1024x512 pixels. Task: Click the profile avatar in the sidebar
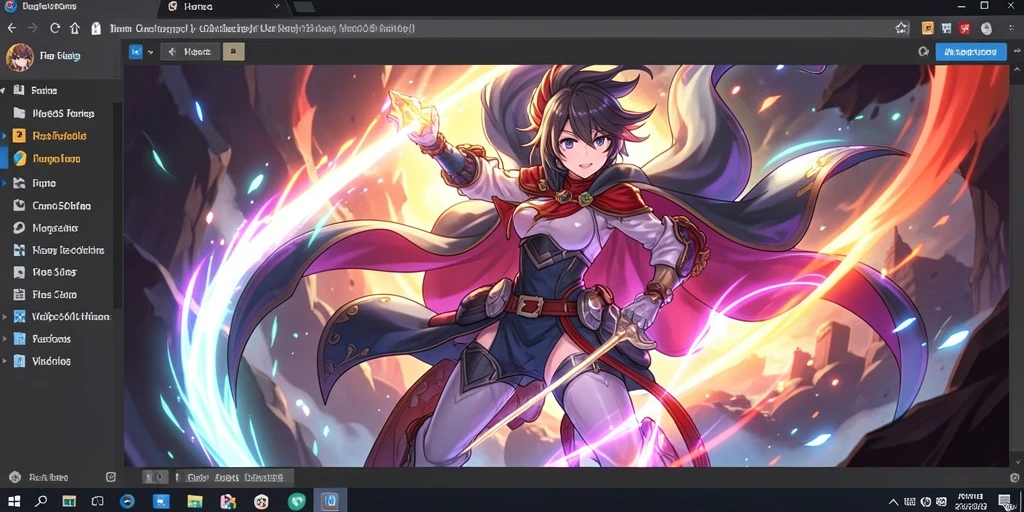pyautogui.click(x=19, y=57)
